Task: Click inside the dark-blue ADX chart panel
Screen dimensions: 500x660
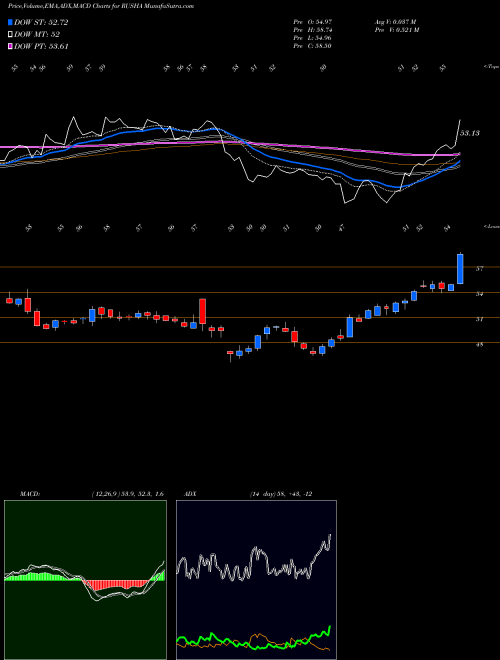Action: [256, 580]
